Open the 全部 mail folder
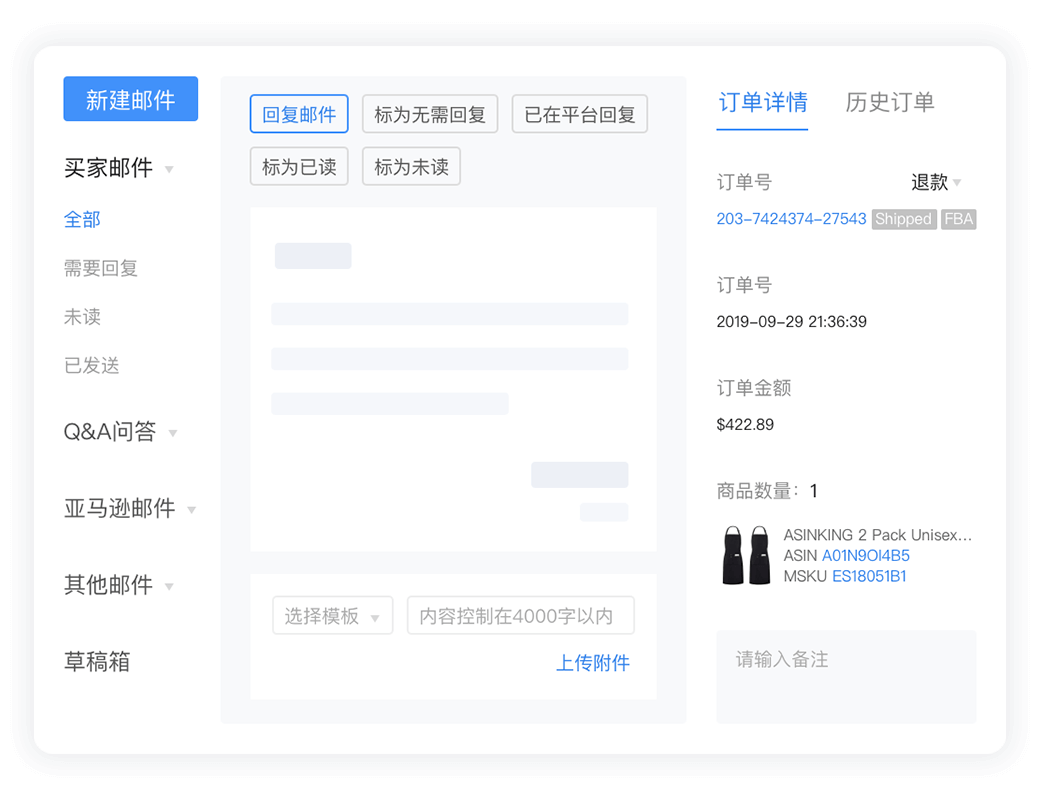Screen dimensions: 1040x800 (x=82, y=219)
